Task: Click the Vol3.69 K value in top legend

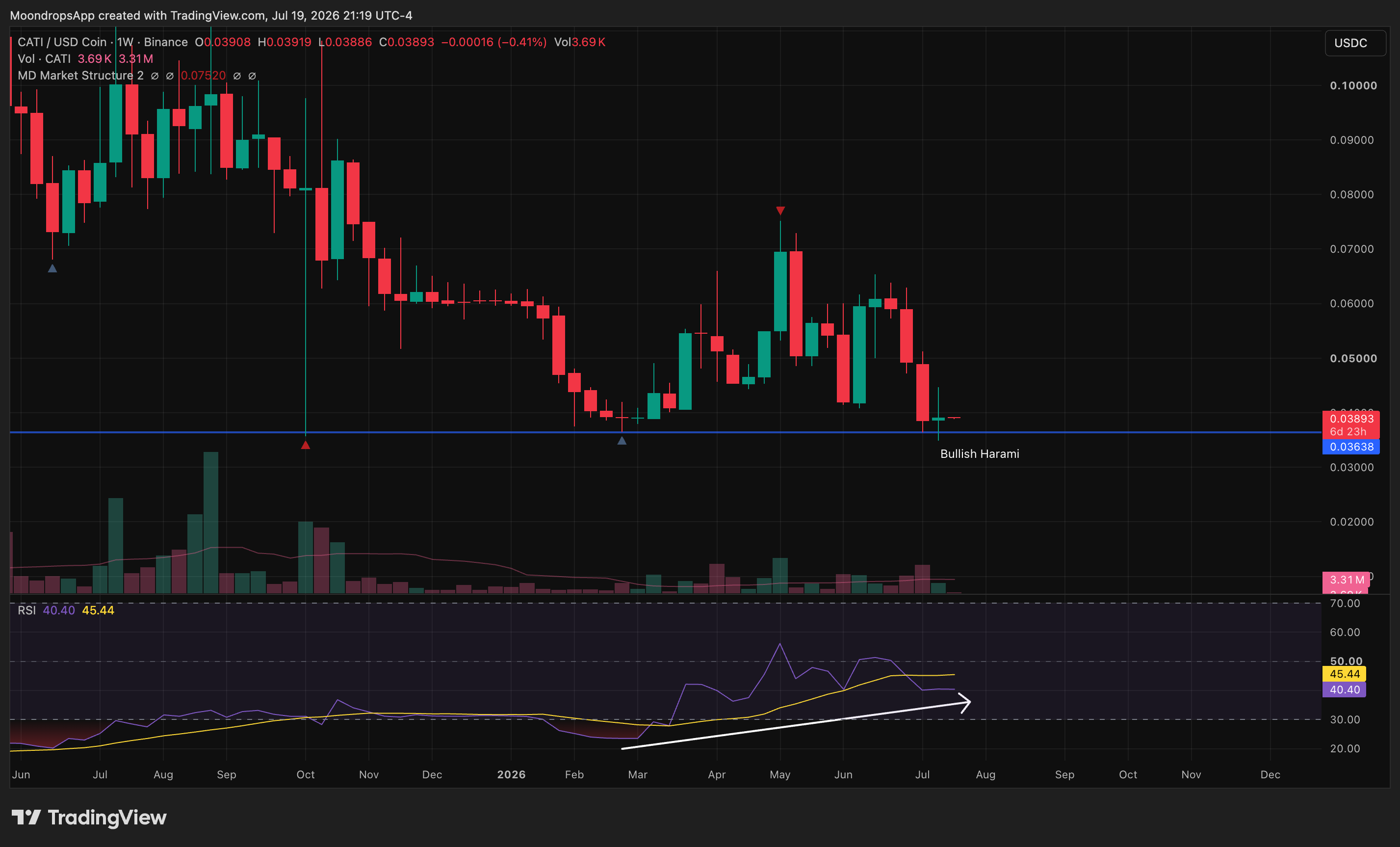Action: (x=579, y=42)
